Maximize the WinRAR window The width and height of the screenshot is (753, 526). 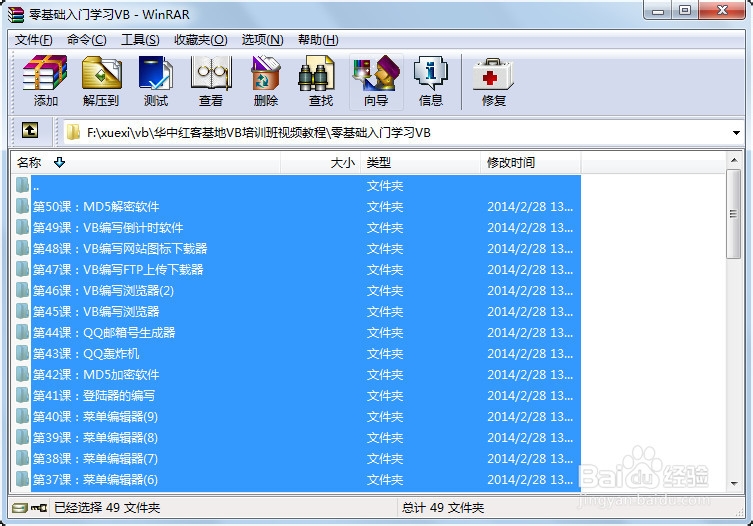[685, 11]
